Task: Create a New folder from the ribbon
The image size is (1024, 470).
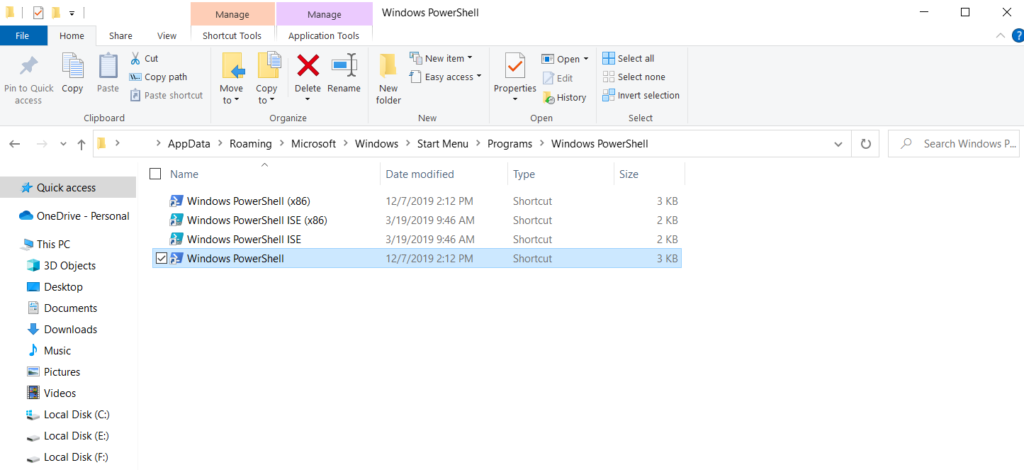Action: 389,78
